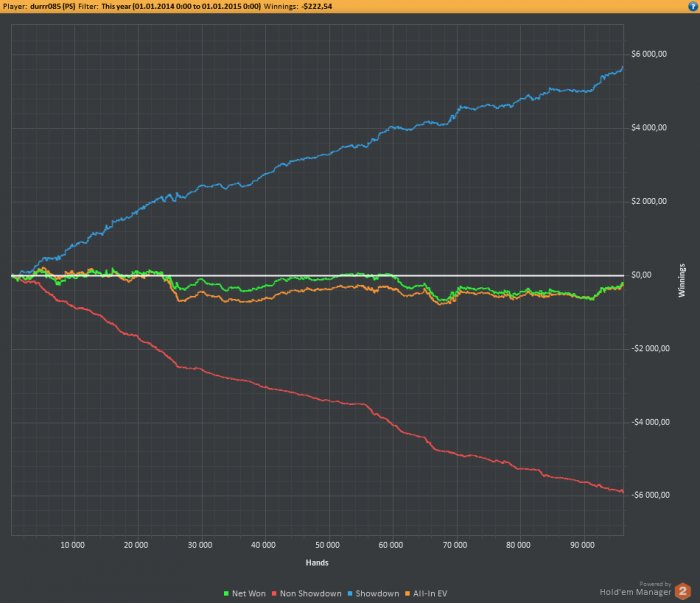Click the Winnings value -$222,54 in header

317,6
